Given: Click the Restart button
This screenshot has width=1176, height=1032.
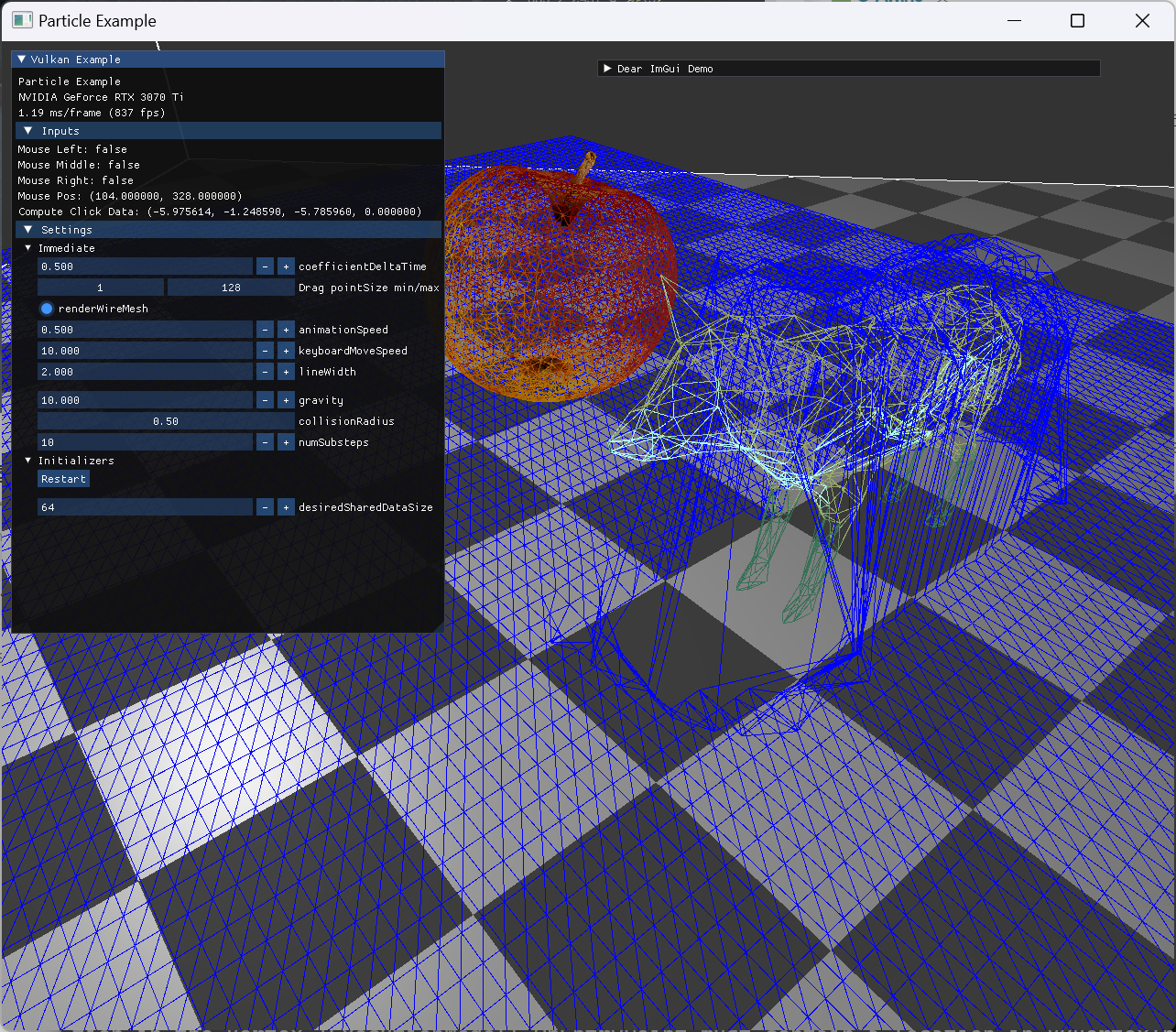Looking at the screenshot, I should click(x=63, y=479).
